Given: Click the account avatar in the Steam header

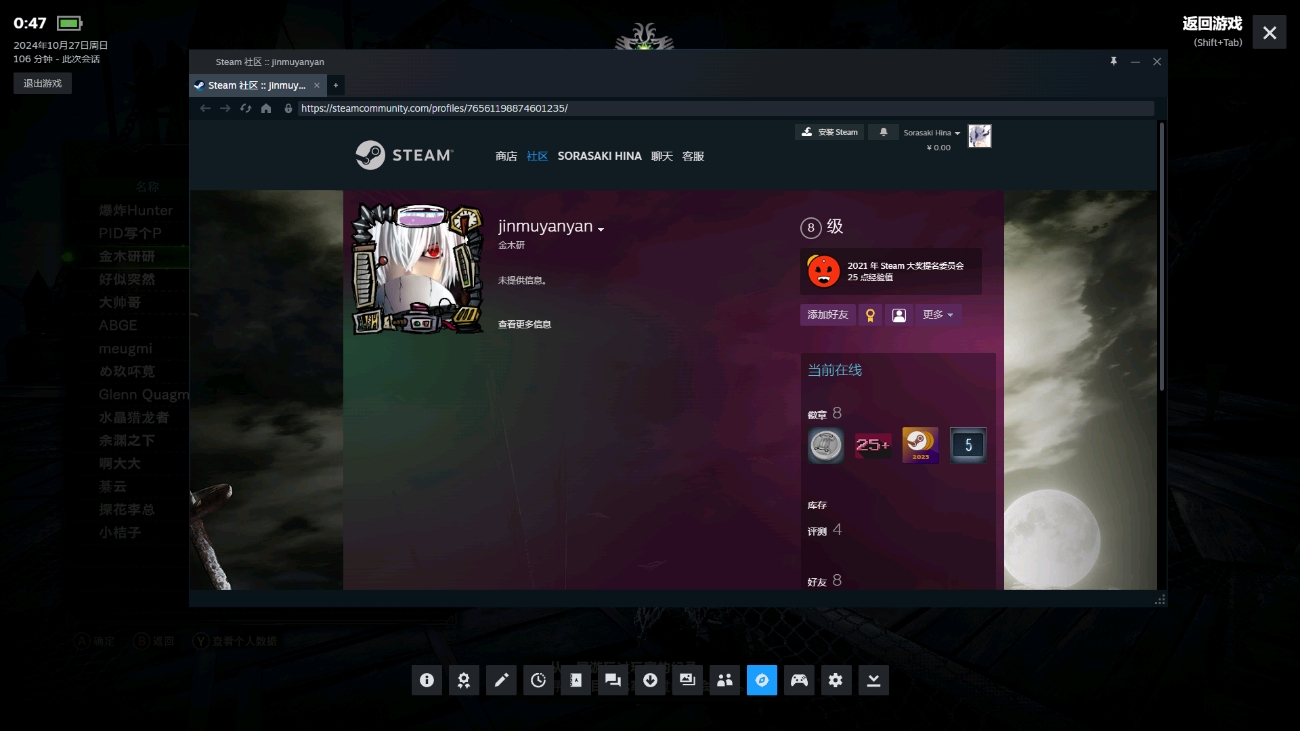Looking at the screenshot, I should click(x=980, y=136).
